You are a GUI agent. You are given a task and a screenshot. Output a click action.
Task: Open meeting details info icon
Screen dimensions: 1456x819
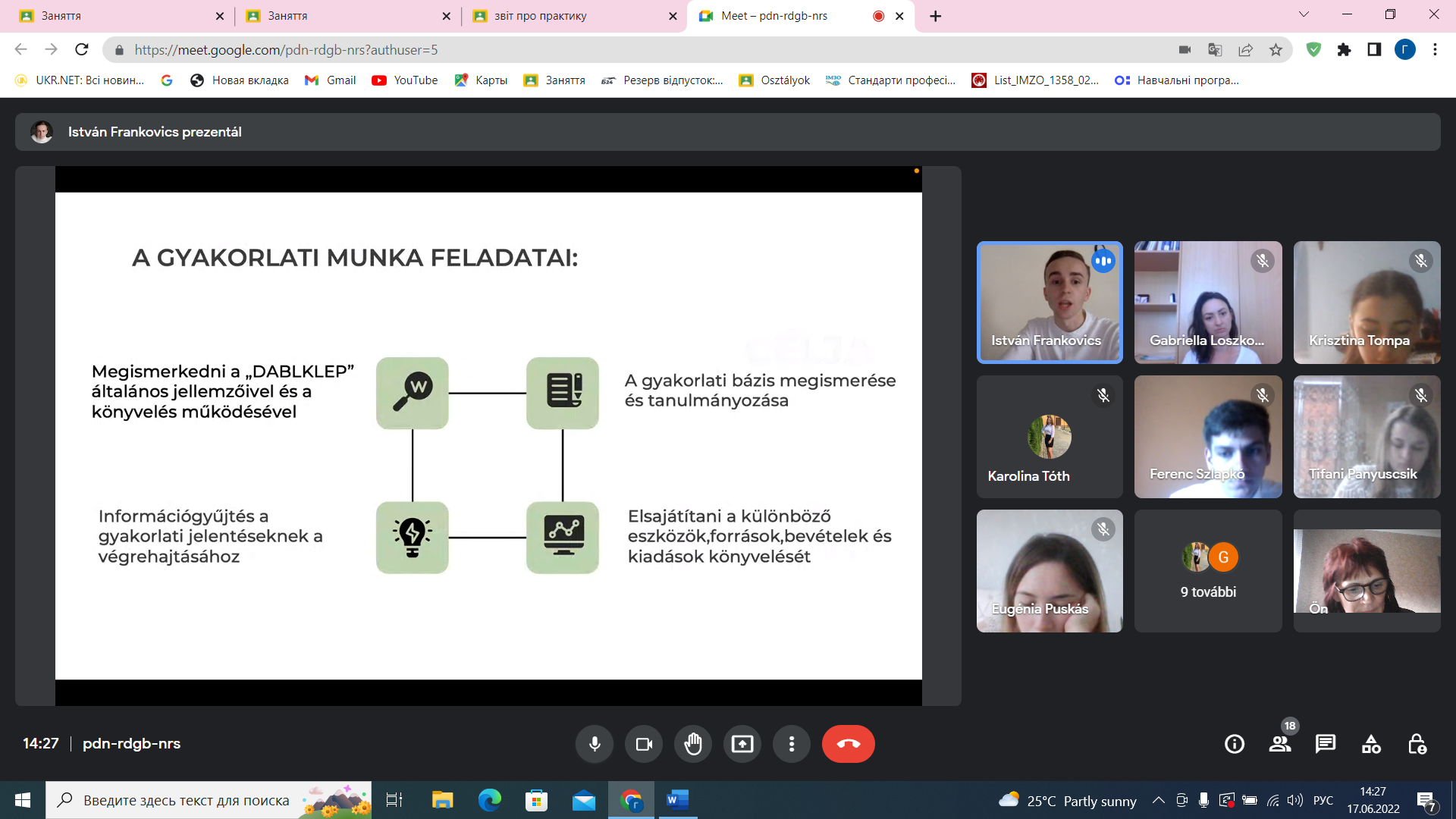1235,744
